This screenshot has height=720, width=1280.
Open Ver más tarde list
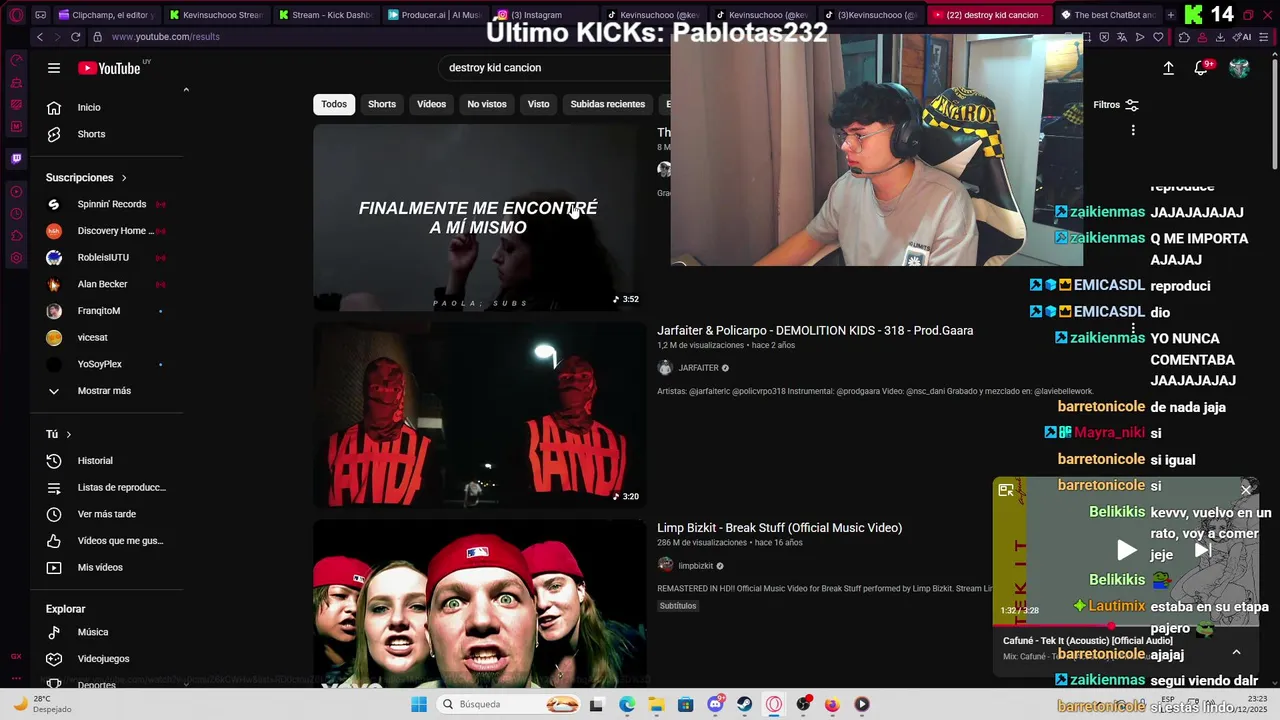click(106, 514)
